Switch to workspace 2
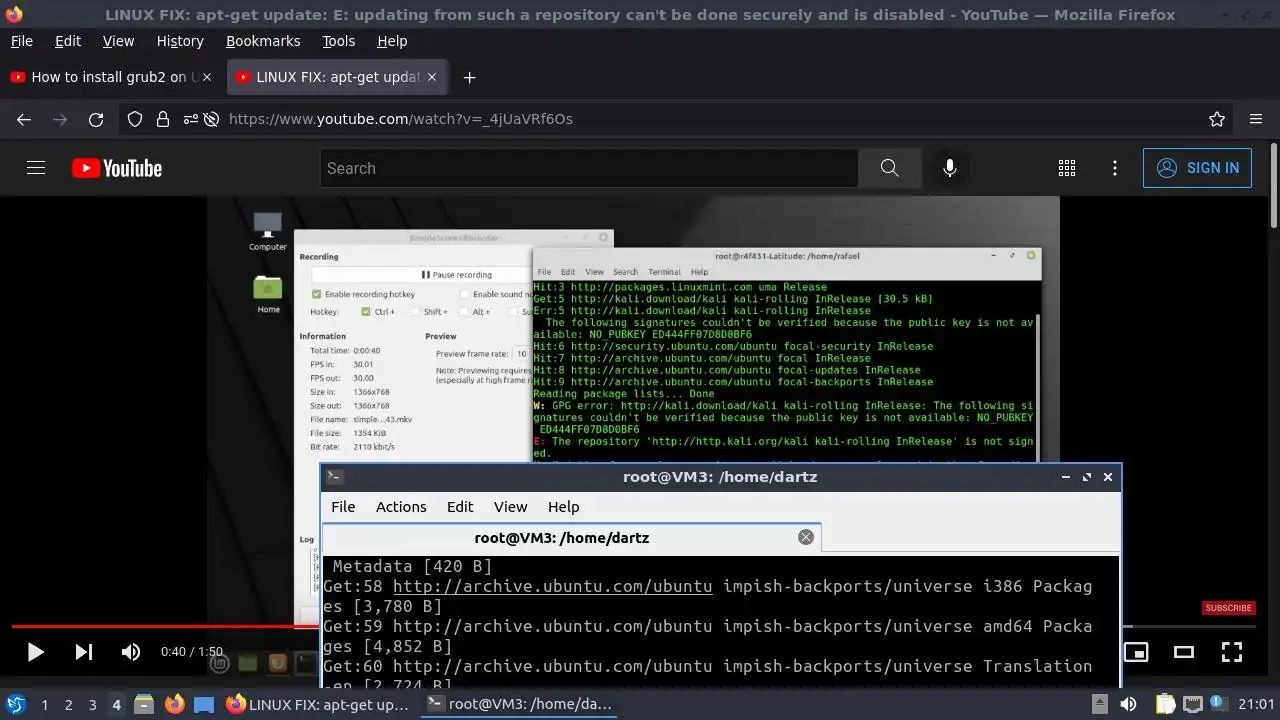Viewport: 1280px width, 720px height. click(x=68, y=705)
